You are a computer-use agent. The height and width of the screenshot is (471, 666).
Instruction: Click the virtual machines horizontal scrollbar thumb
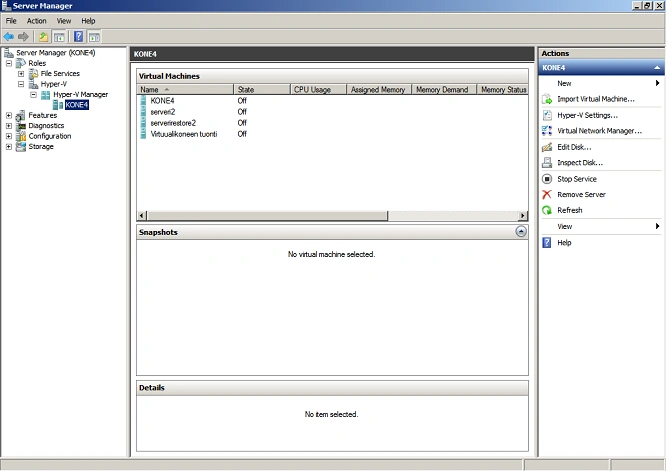pos(268,216)
